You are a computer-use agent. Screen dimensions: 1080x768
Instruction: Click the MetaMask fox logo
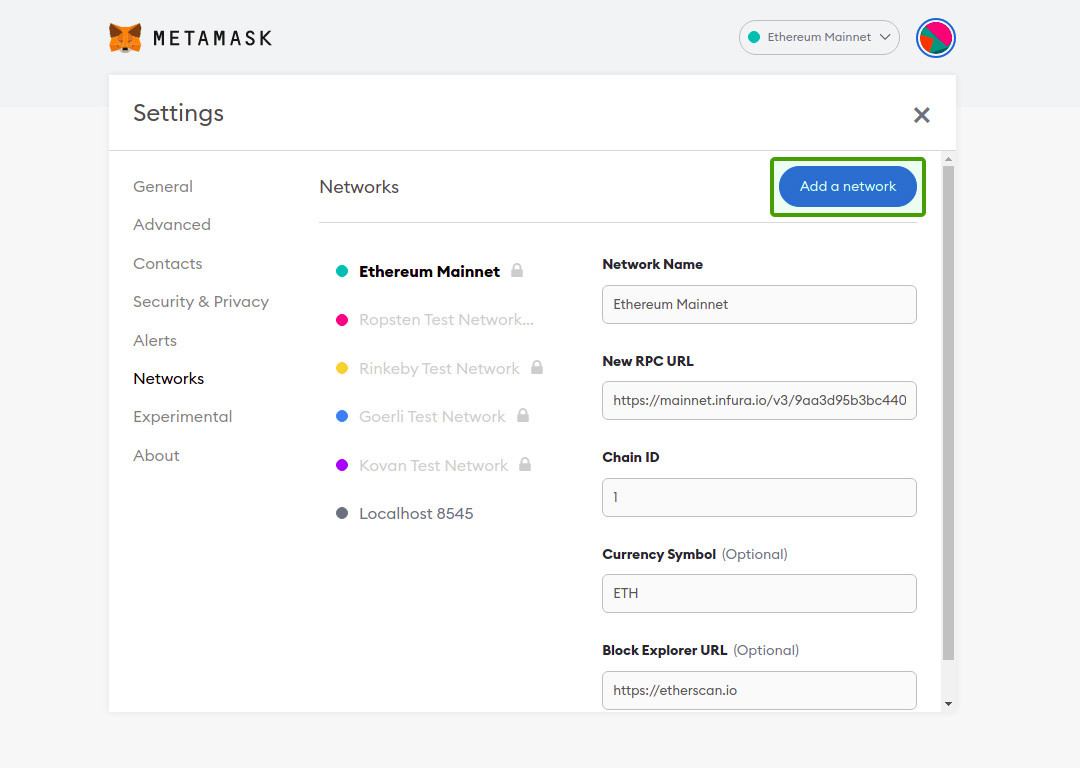pyautogui.click(x=125, y=37)
